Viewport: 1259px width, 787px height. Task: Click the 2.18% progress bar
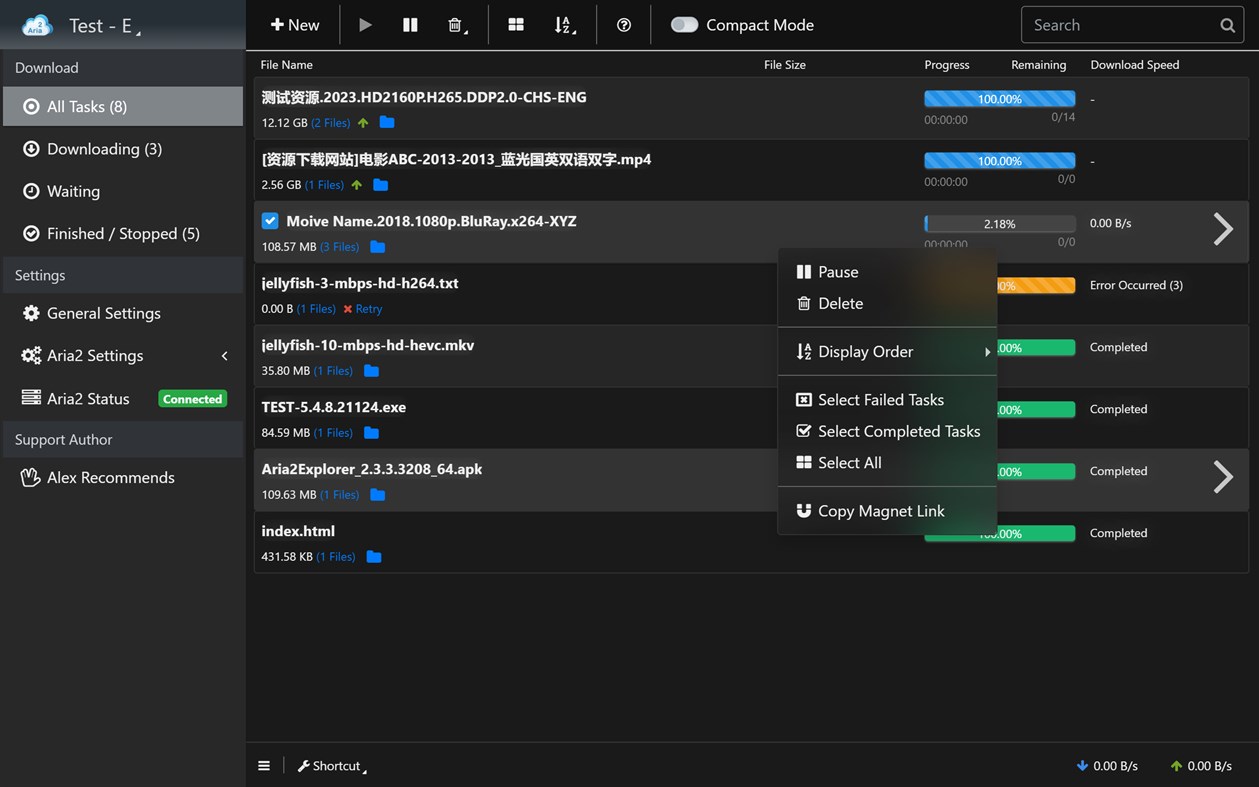click(x=999, y=223)
